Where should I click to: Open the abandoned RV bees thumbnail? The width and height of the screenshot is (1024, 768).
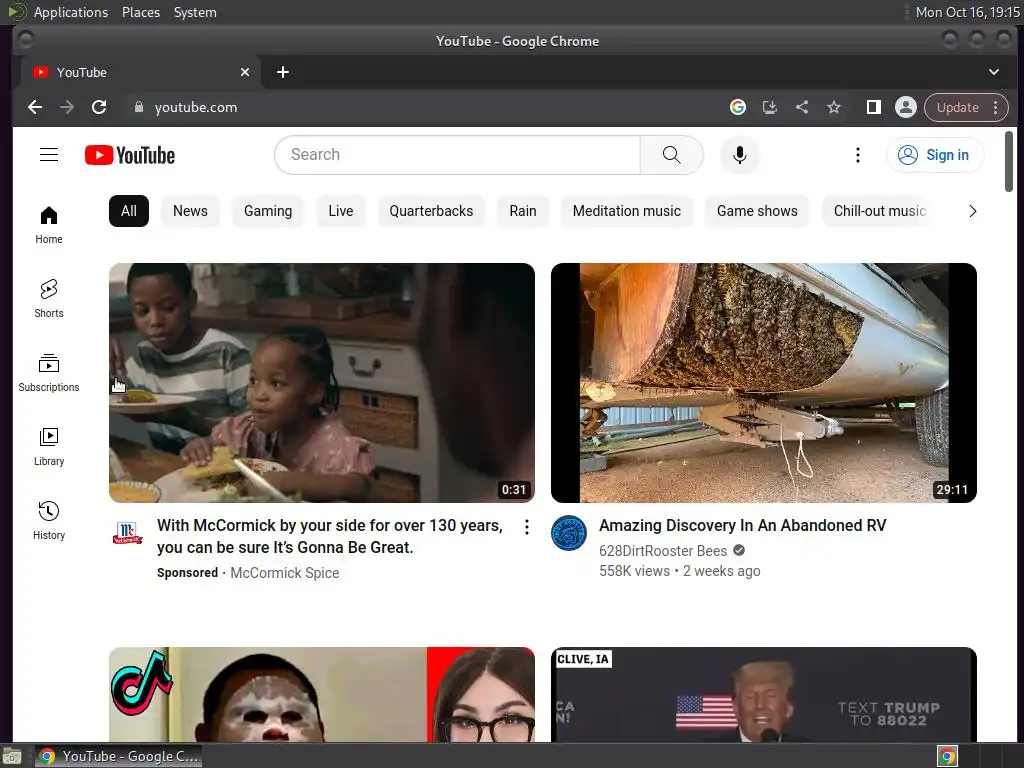click(x=763, y=383)
